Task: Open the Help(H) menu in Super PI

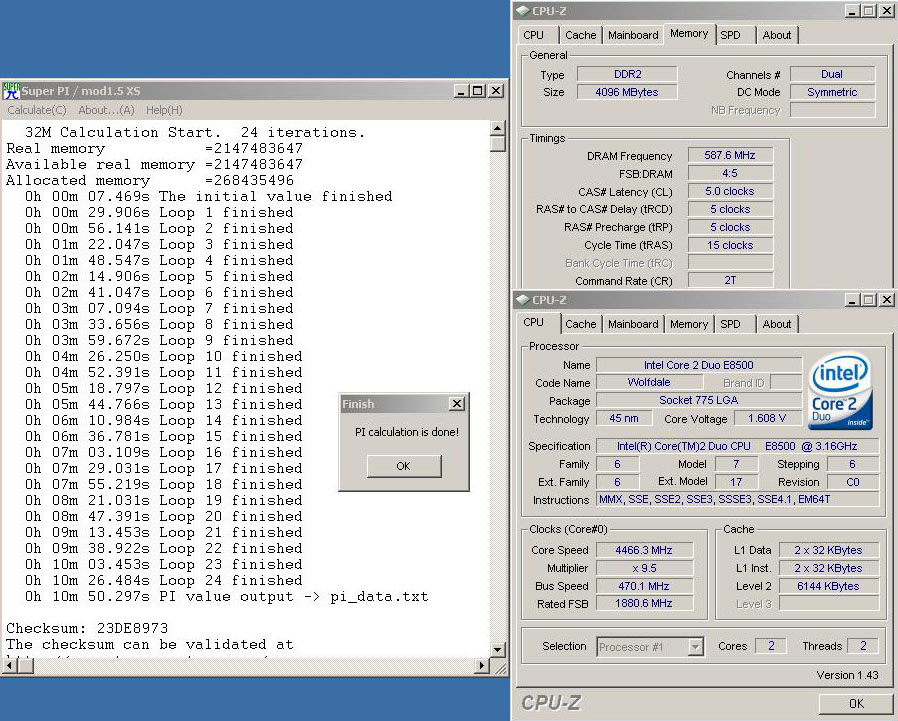Action: [164, 110]
